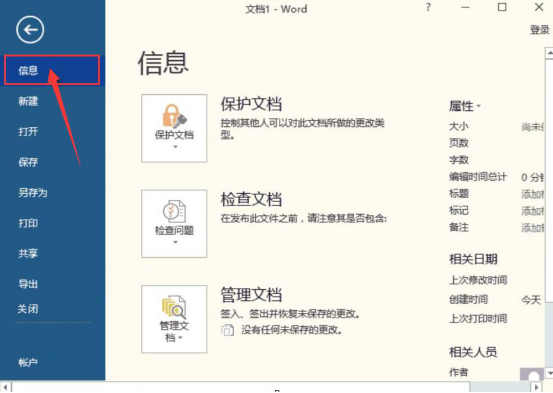Click the 上次打印时间 label
Screen dimensions: 553x393
[478, 319]
